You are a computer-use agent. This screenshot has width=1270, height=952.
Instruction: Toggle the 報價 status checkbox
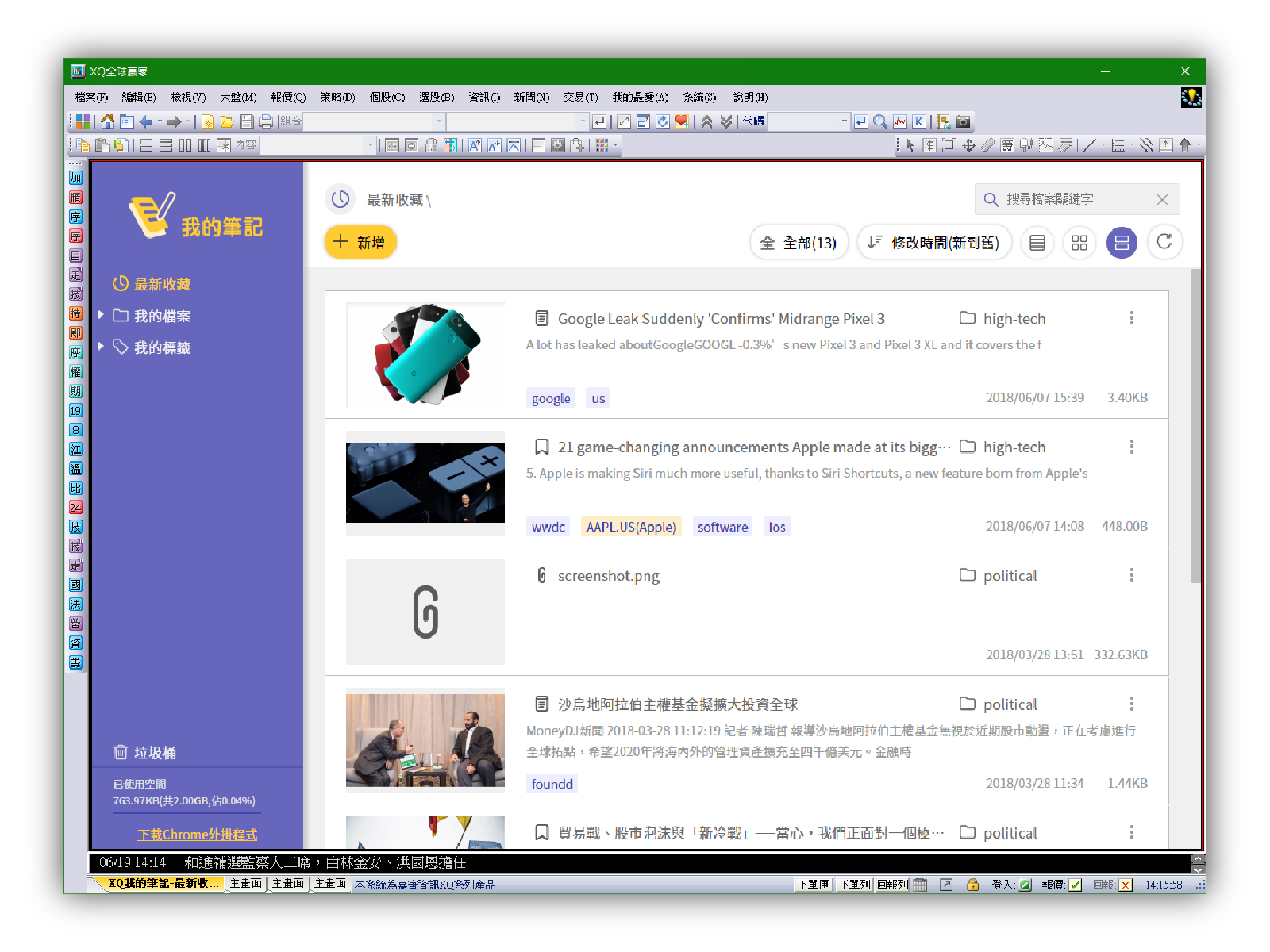click(x=1076, y=885)
